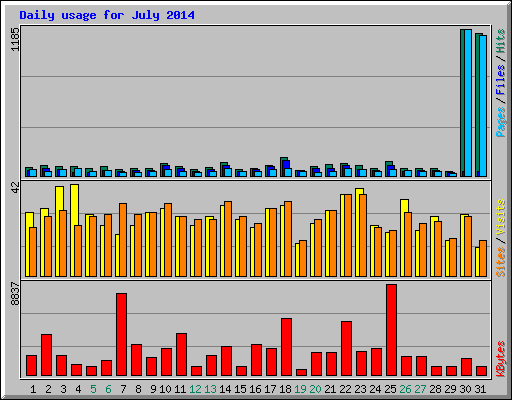
Task: Click the green weekend day 12 label
Action: point(195,389)
